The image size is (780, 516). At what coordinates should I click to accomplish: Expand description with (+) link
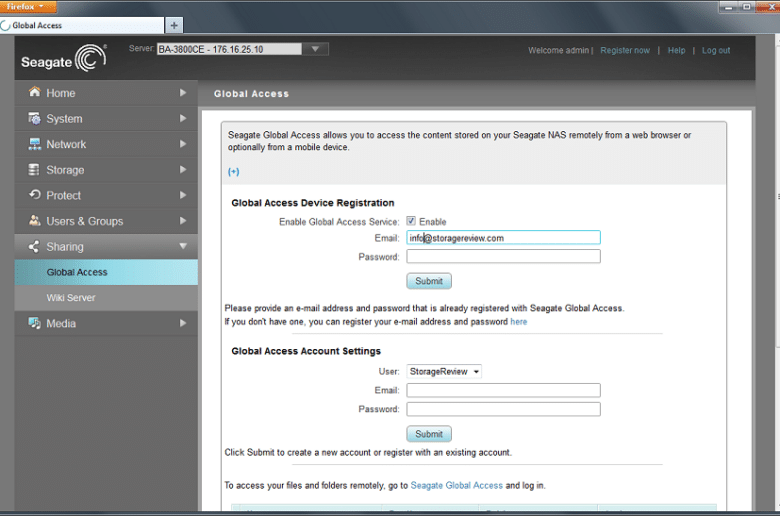coord(233,172)
